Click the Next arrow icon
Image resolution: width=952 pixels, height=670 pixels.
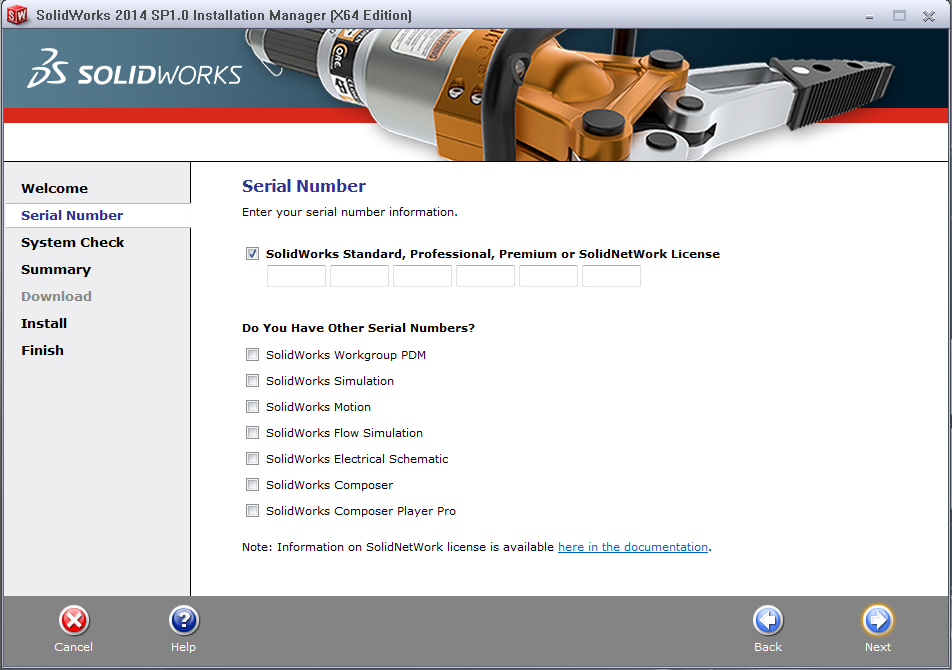click(877, 621)
